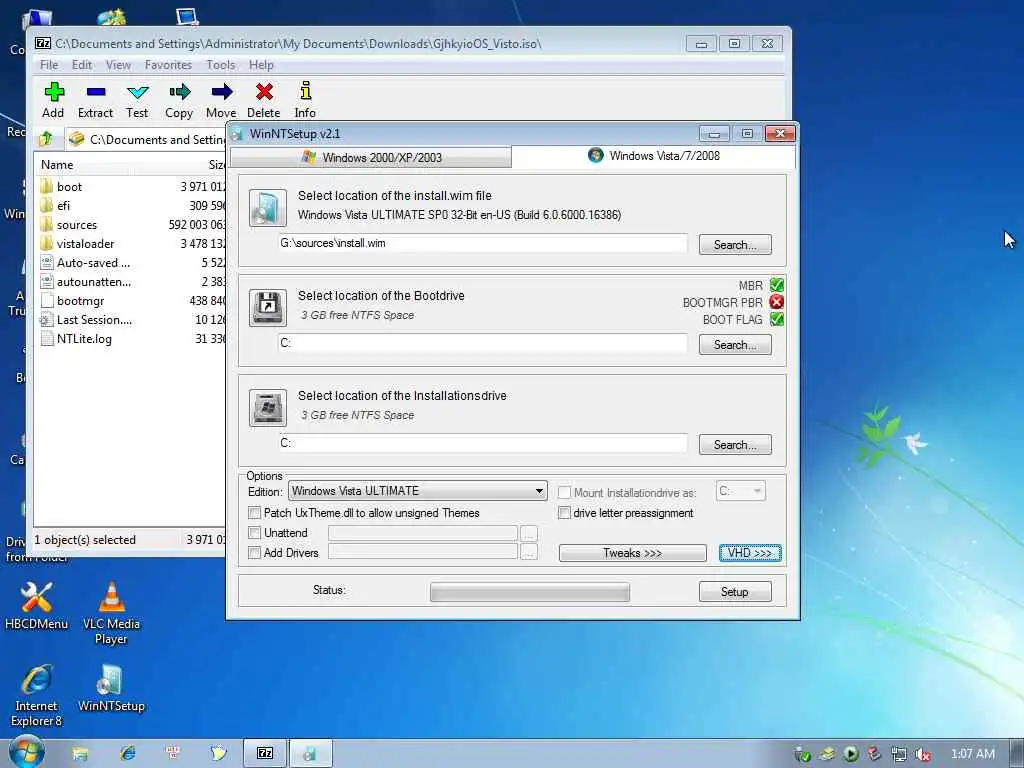Browse for Unattend file with ... button

pos(529,534)
